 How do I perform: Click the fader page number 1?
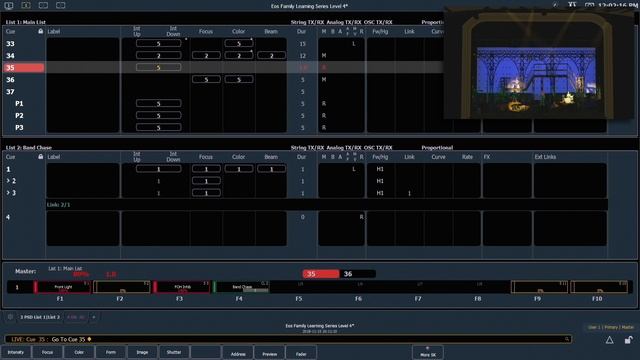17,287
